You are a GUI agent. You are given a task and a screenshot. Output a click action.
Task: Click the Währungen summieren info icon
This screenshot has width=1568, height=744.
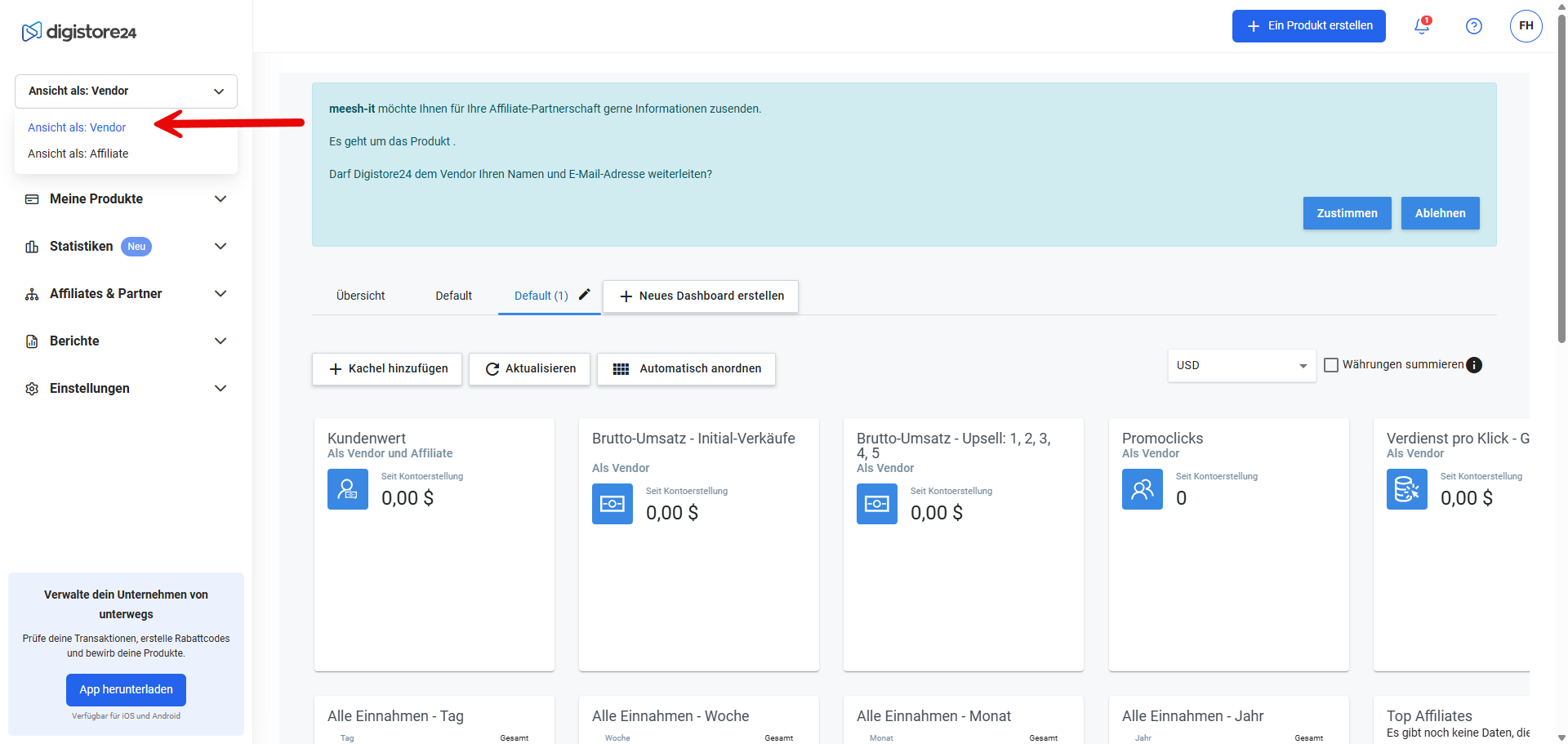pos(1474,365)
